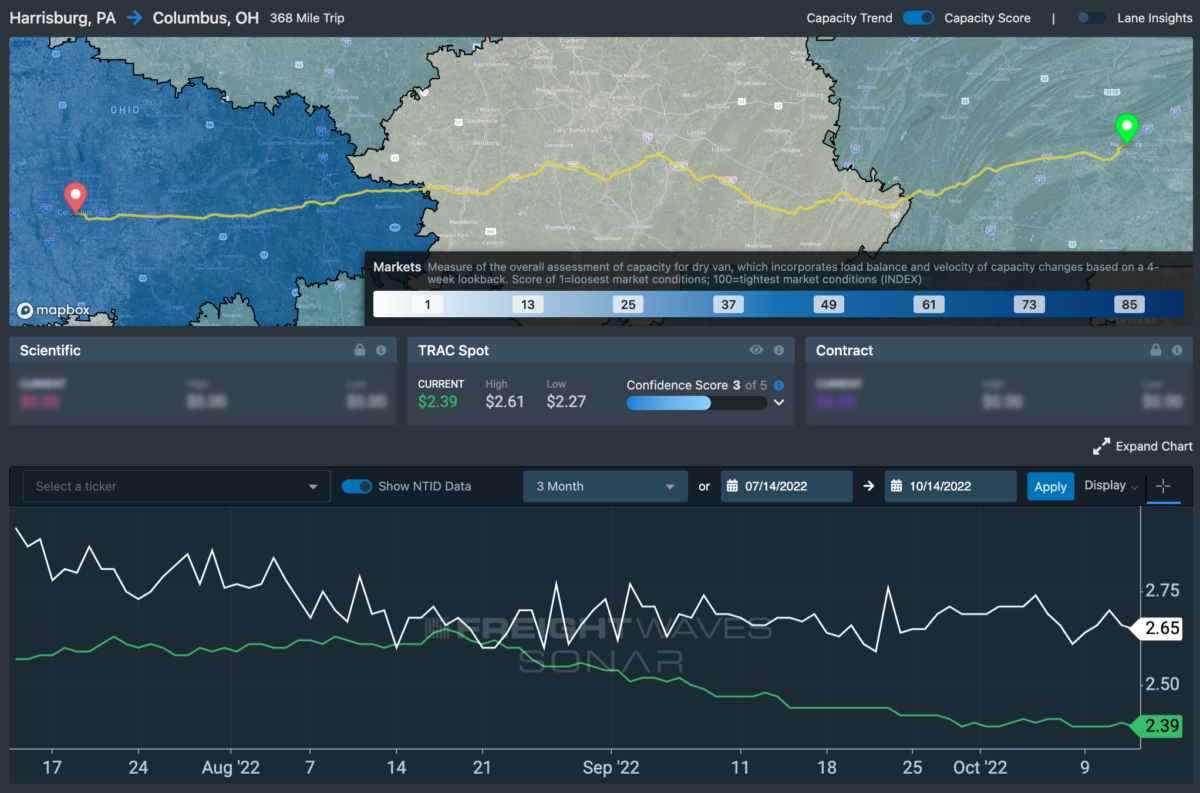Viewport: 1200px width, 793px height.
Task: Enable the Lane Insights toggle
Action: (1091, 18)
